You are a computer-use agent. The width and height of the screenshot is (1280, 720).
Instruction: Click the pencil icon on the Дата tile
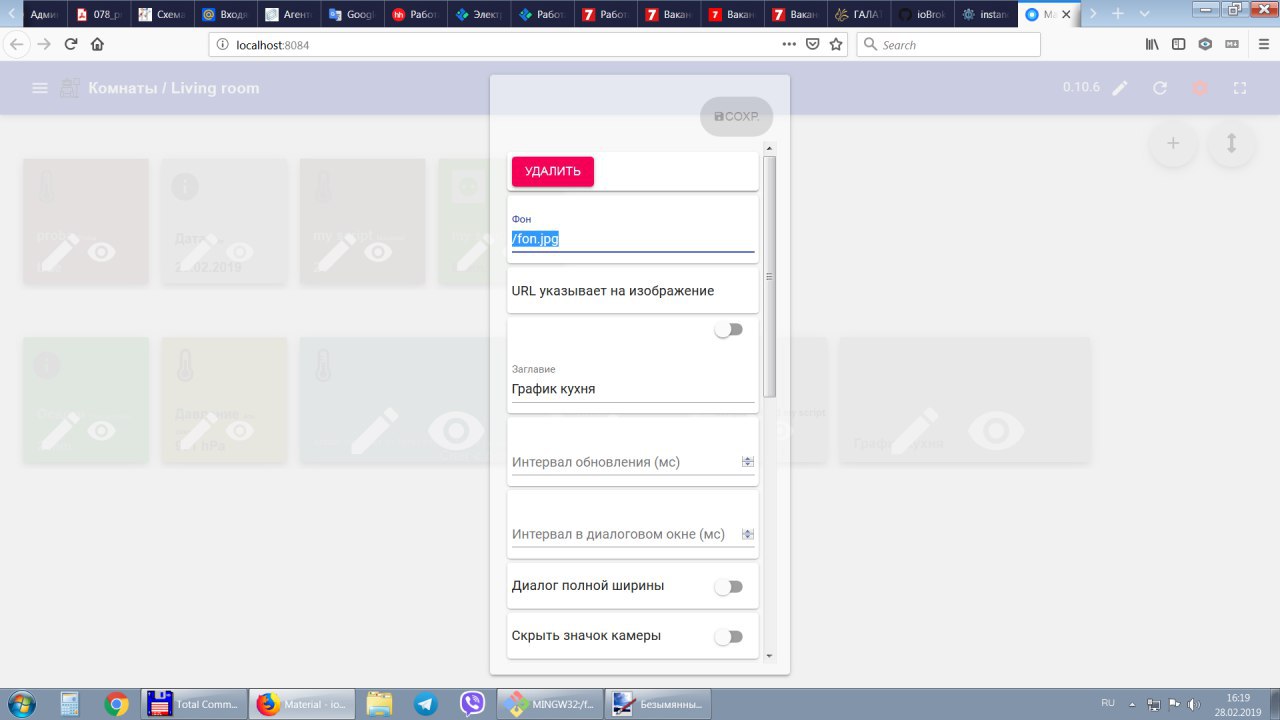coord(198,251)
